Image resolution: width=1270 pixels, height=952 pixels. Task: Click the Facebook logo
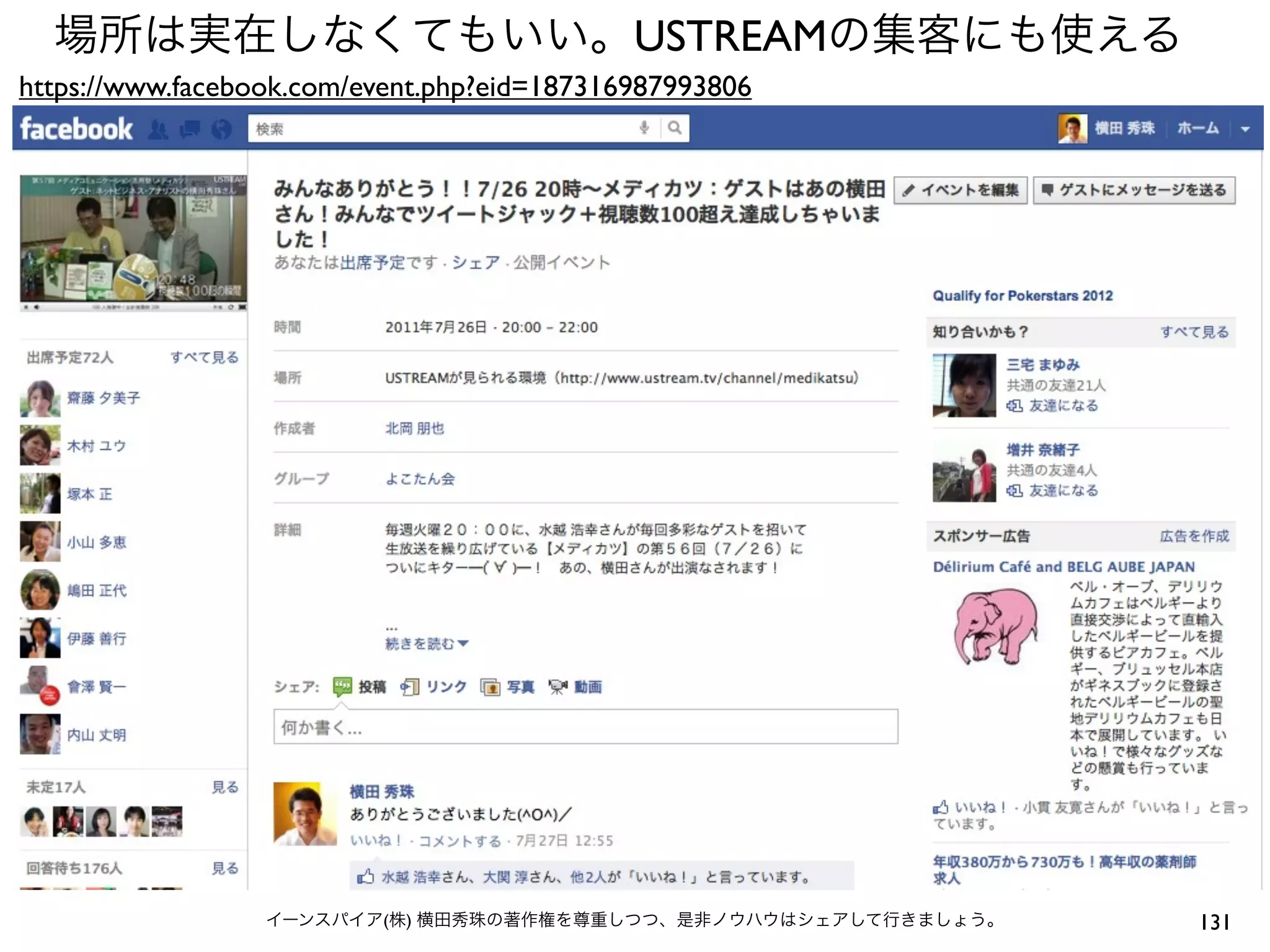click(x=76, y=129)
